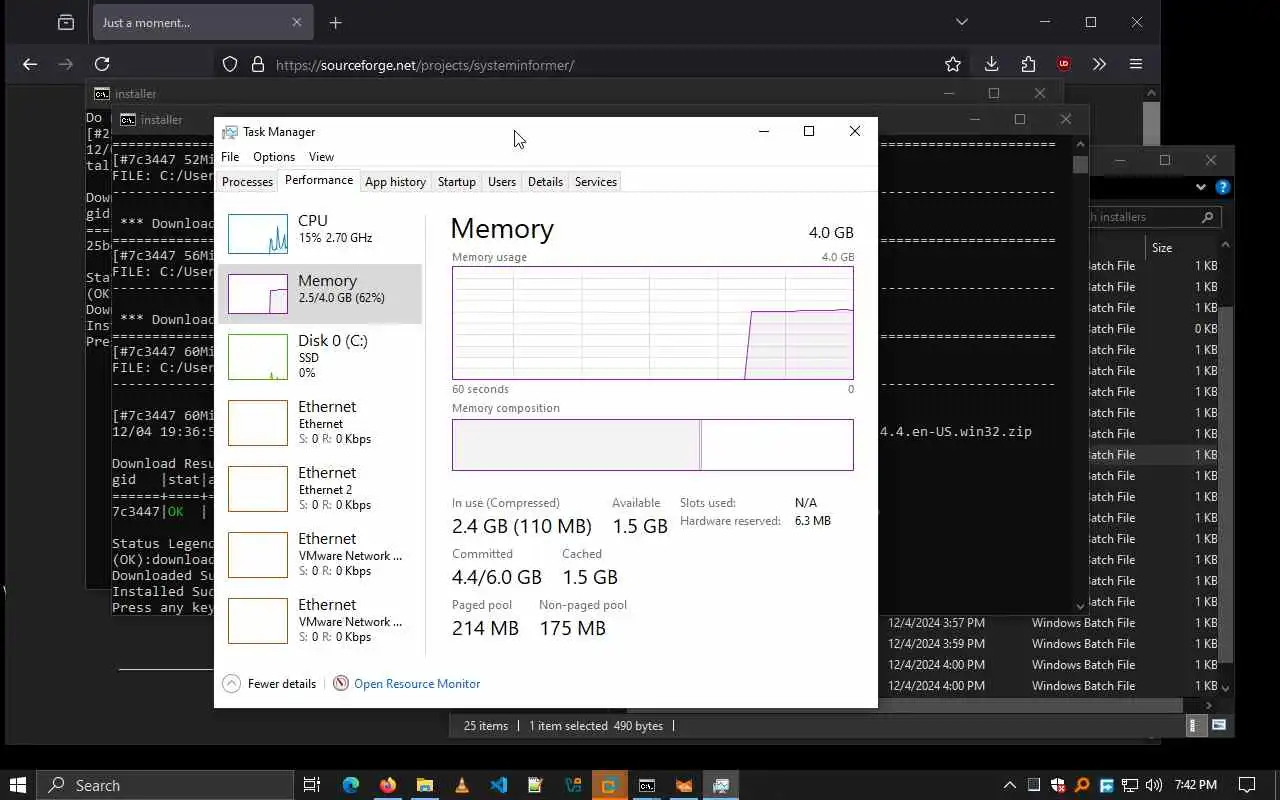Open Firefox hamburger application menu
1280x800 pixels.
[1136, 64]
